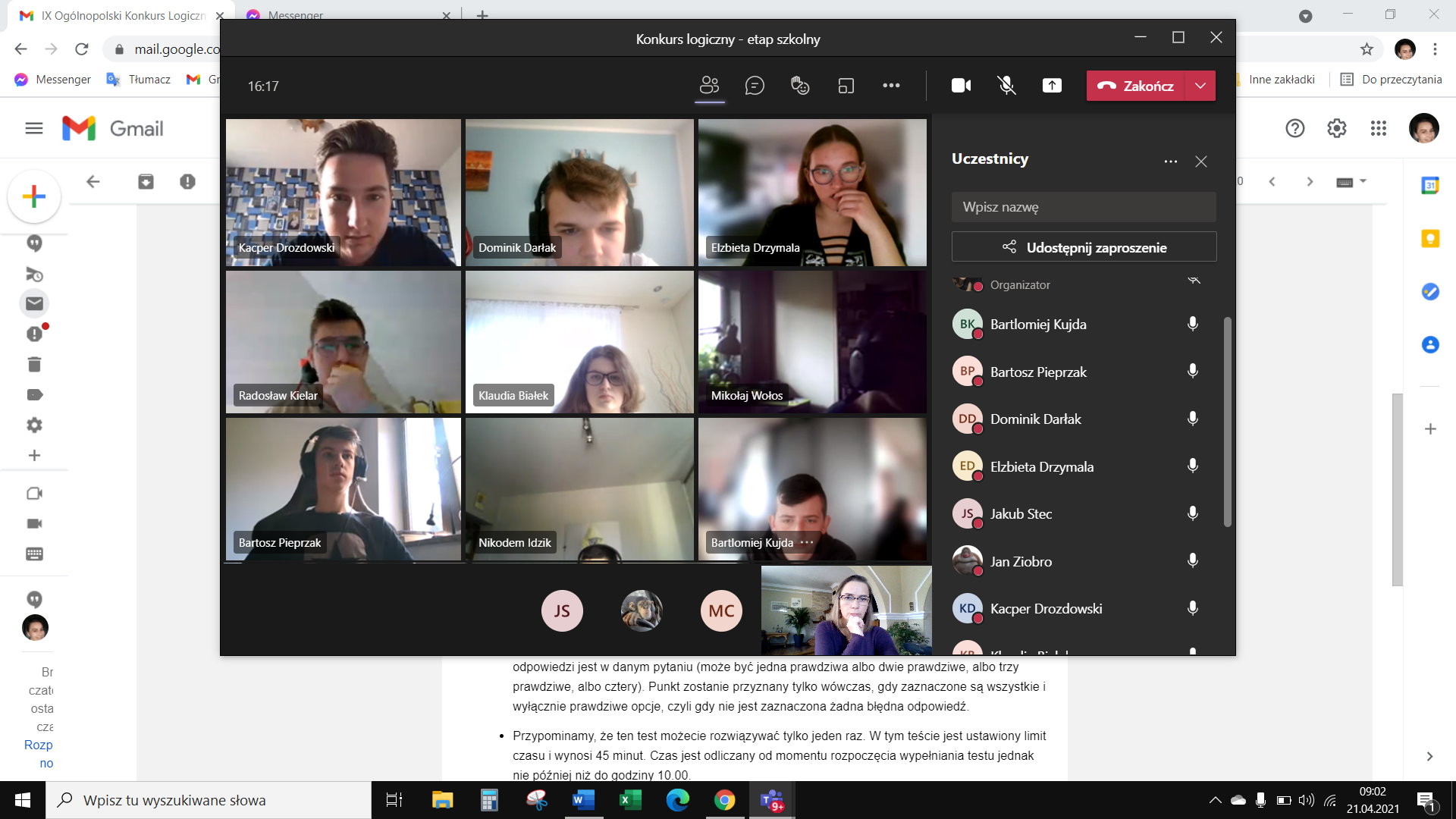Click the Jan Ziobro name in participants list
1456x819 pixels.
click(x=1021, y=562)
